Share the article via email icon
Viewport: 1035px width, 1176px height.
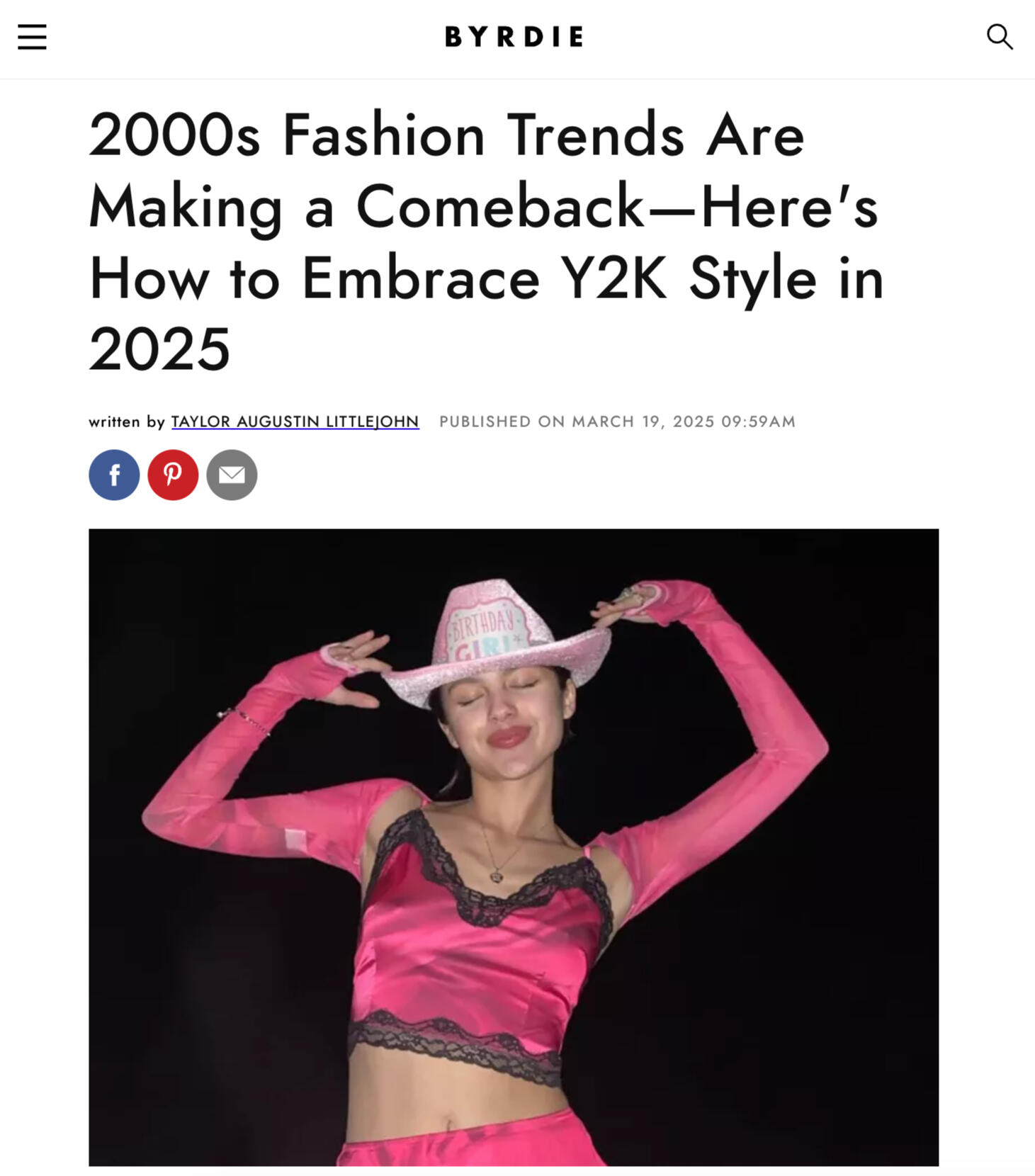click(x=232, y=475)
